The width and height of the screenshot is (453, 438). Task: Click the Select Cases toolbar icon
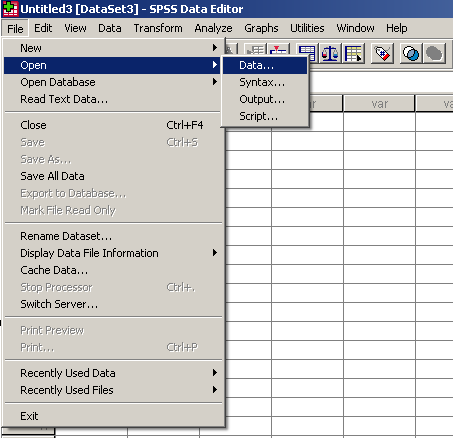coord(353,53)
